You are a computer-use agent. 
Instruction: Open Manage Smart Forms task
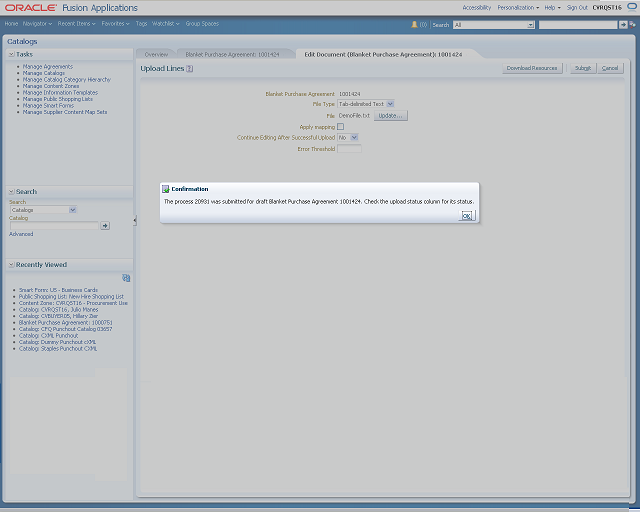pyautogui.click(x=48, y=105)
